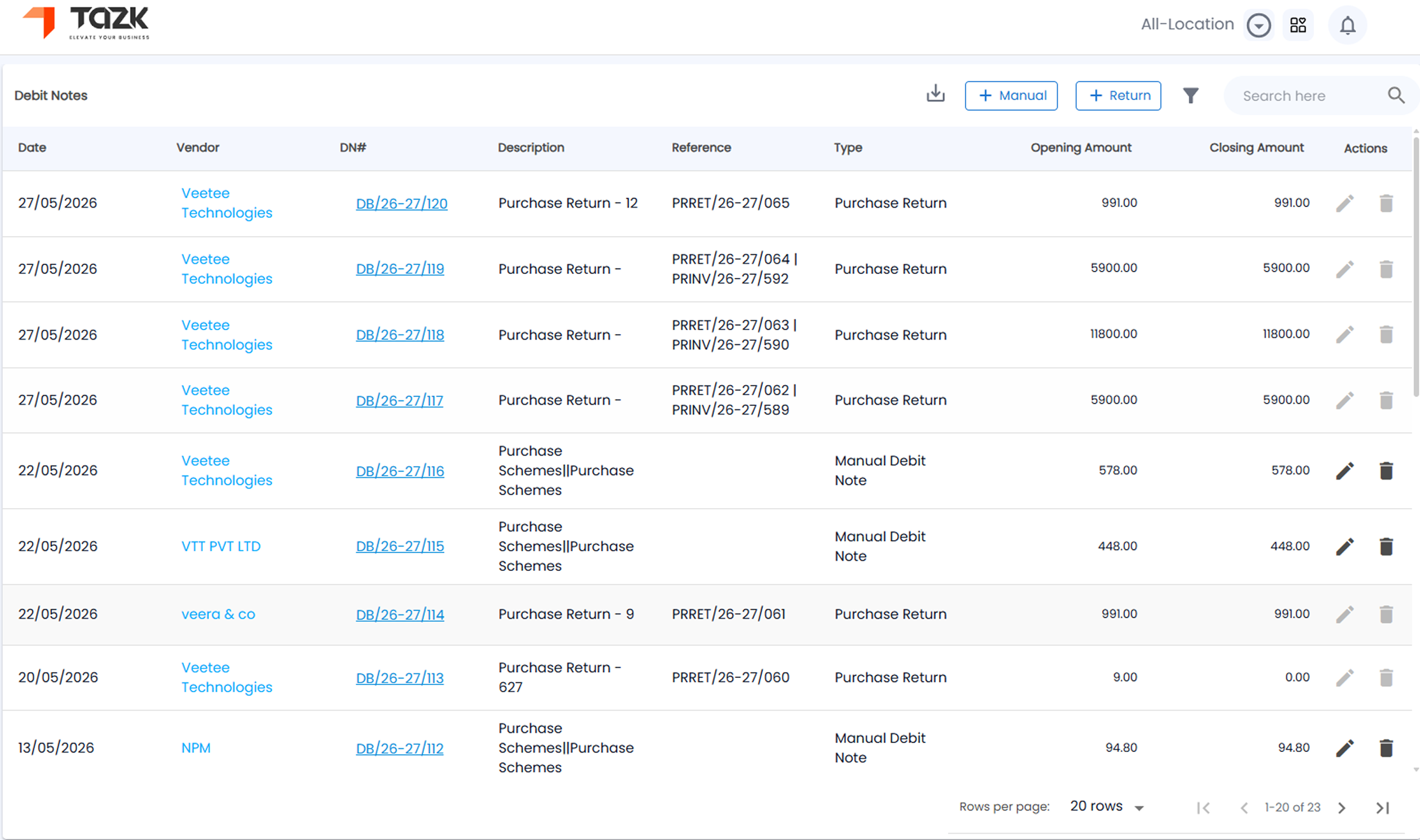Click the Vendor column header
The image size is (1420, 840).
(198, 147)
